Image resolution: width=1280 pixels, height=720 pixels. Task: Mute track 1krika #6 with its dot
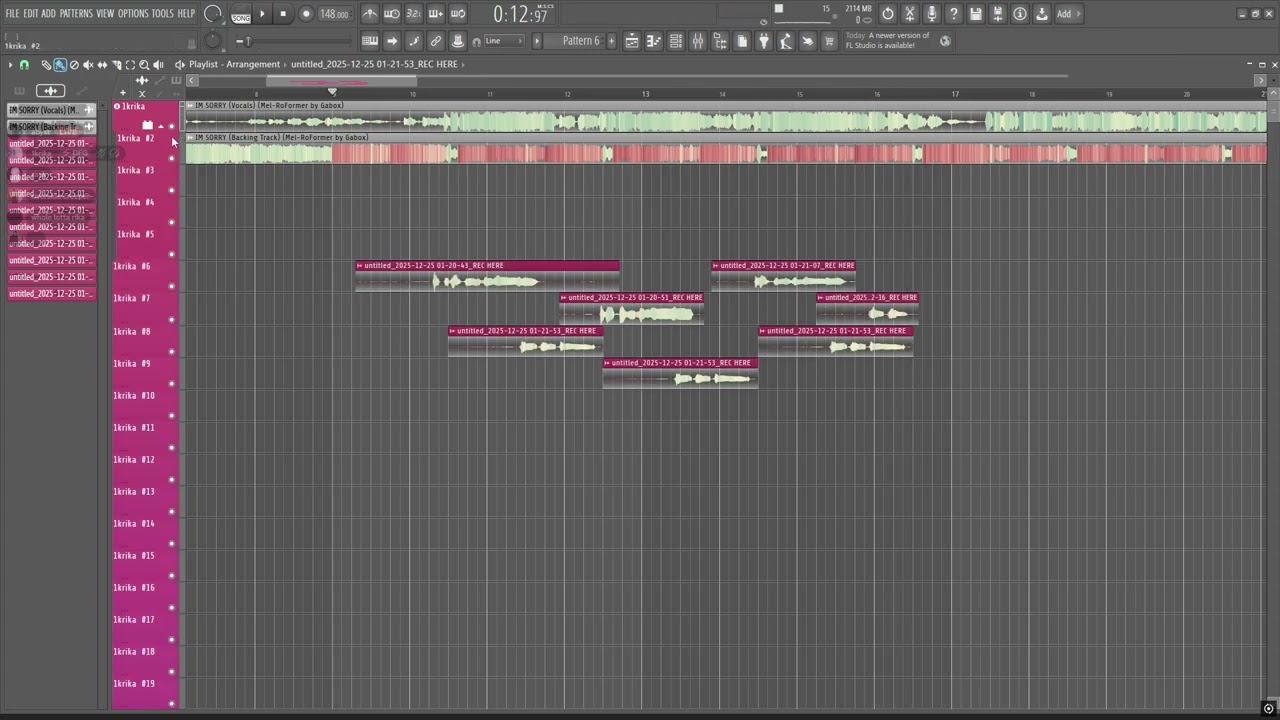171,287
